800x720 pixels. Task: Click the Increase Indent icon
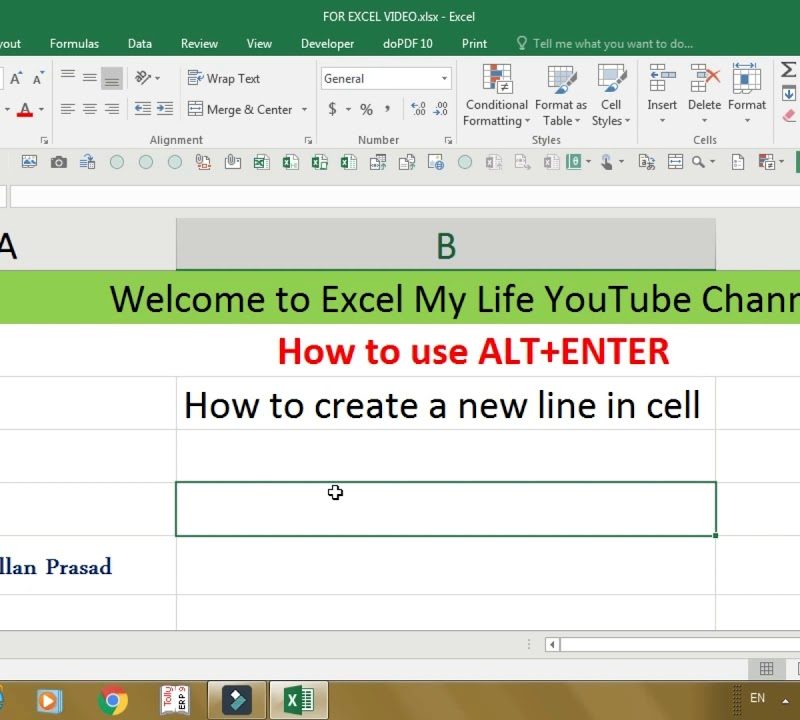click(x=165, y=109)
